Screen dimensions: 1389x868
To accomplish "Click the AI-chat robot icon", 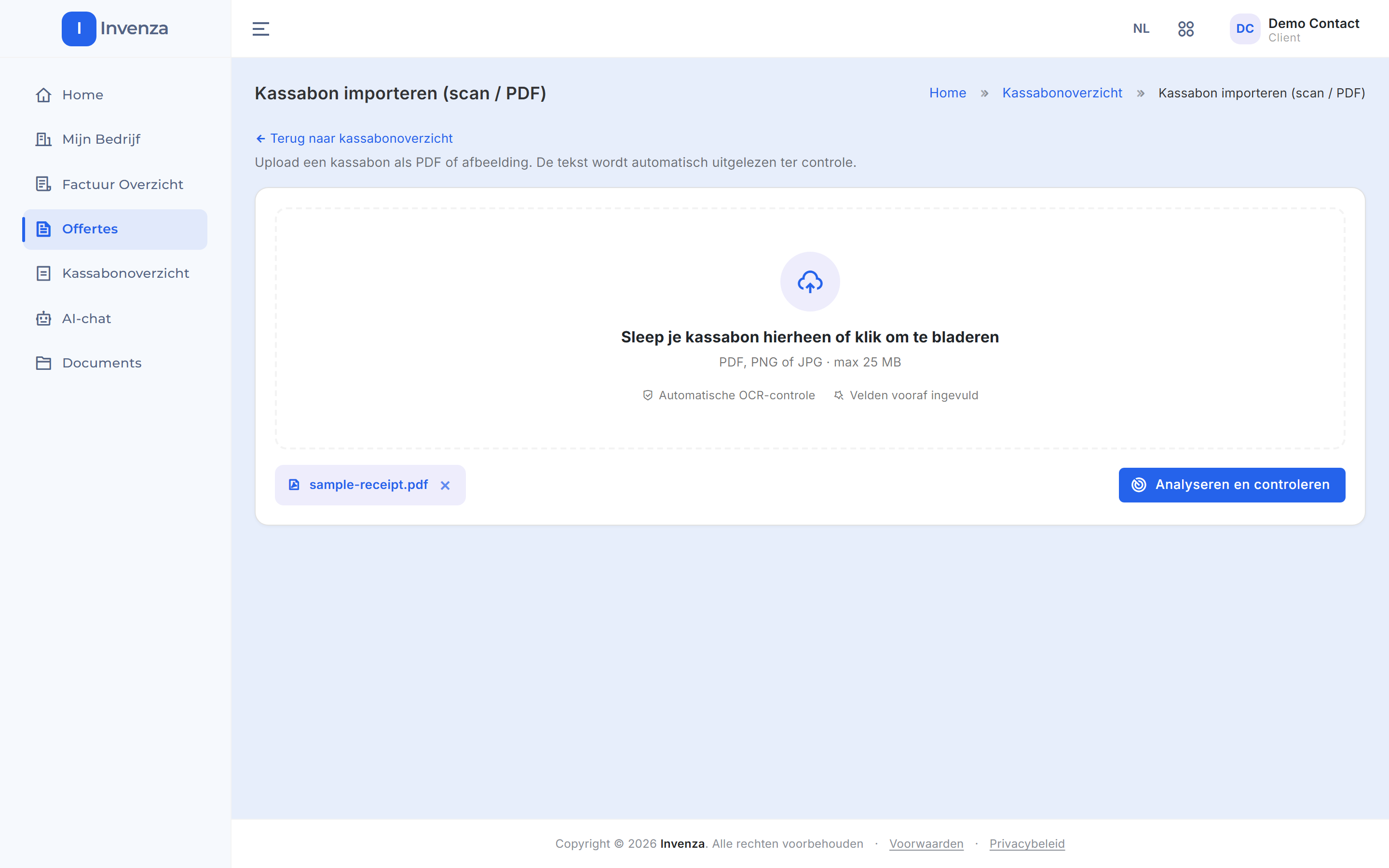I will pyautogui.click(x=43, y=319).
